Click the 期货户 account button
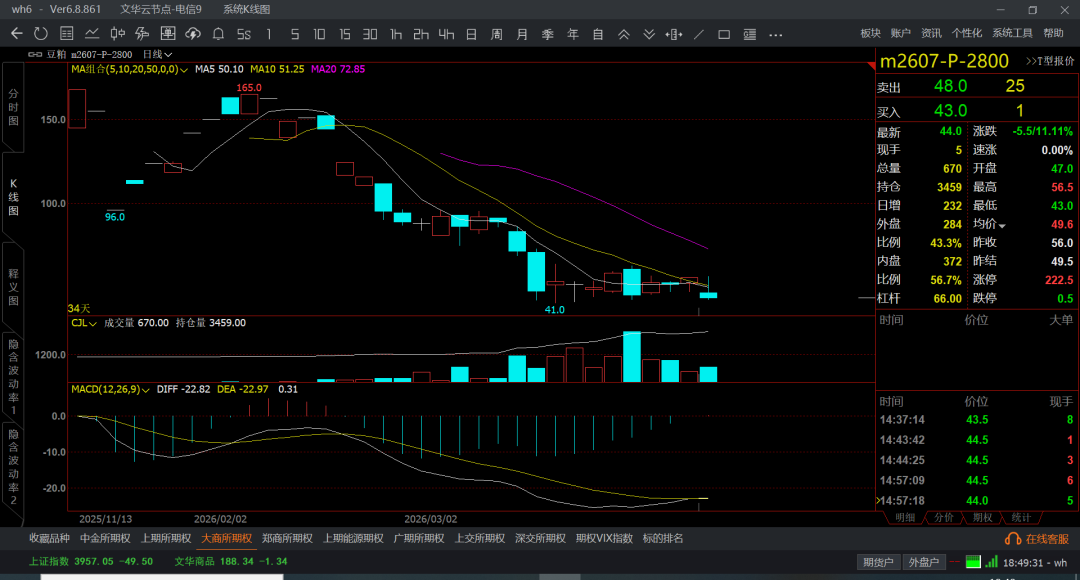 coord(878,562)
